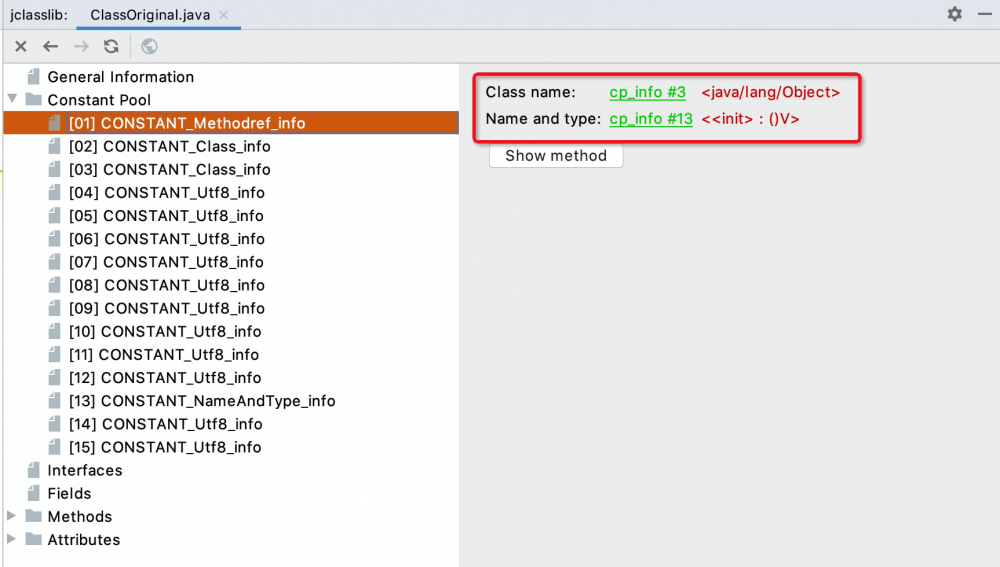1000x567 pixels.
Task: Expand the Attributes node
Action: click(11, 538)
